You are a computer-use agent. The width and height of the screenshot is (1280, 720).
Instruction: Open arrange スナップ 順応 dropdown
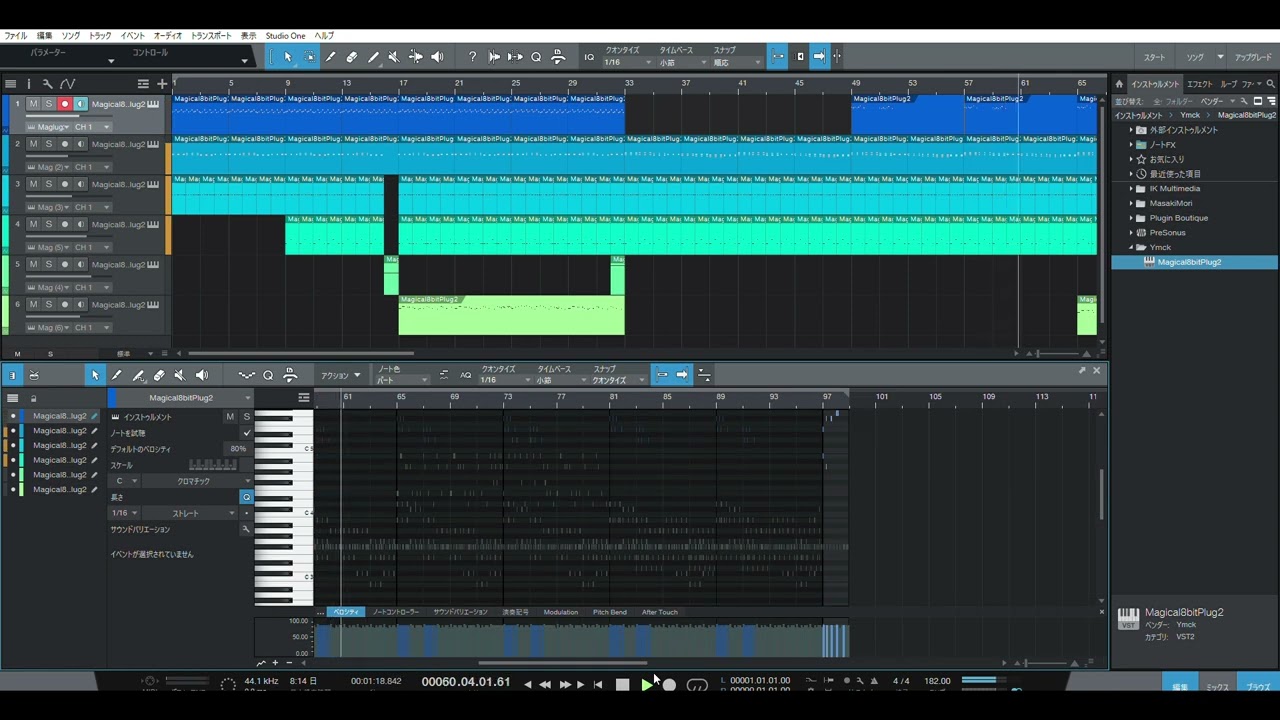[736, 62]
